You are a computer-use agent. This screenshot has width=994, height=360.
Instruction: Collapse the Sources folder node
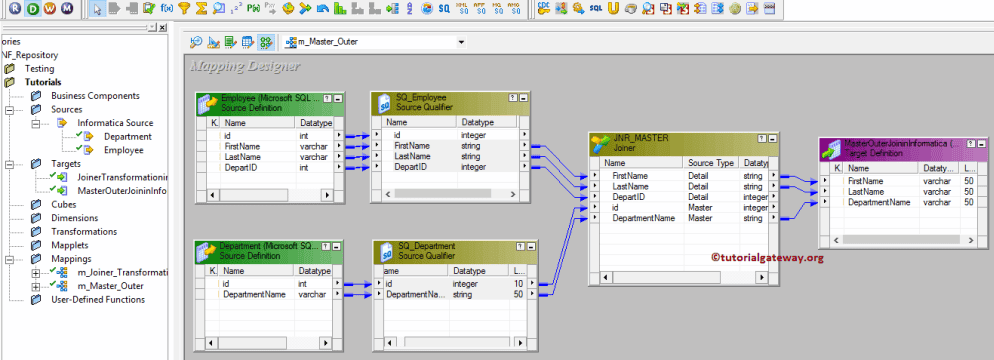pyautogui.click(x=10, y=110)
